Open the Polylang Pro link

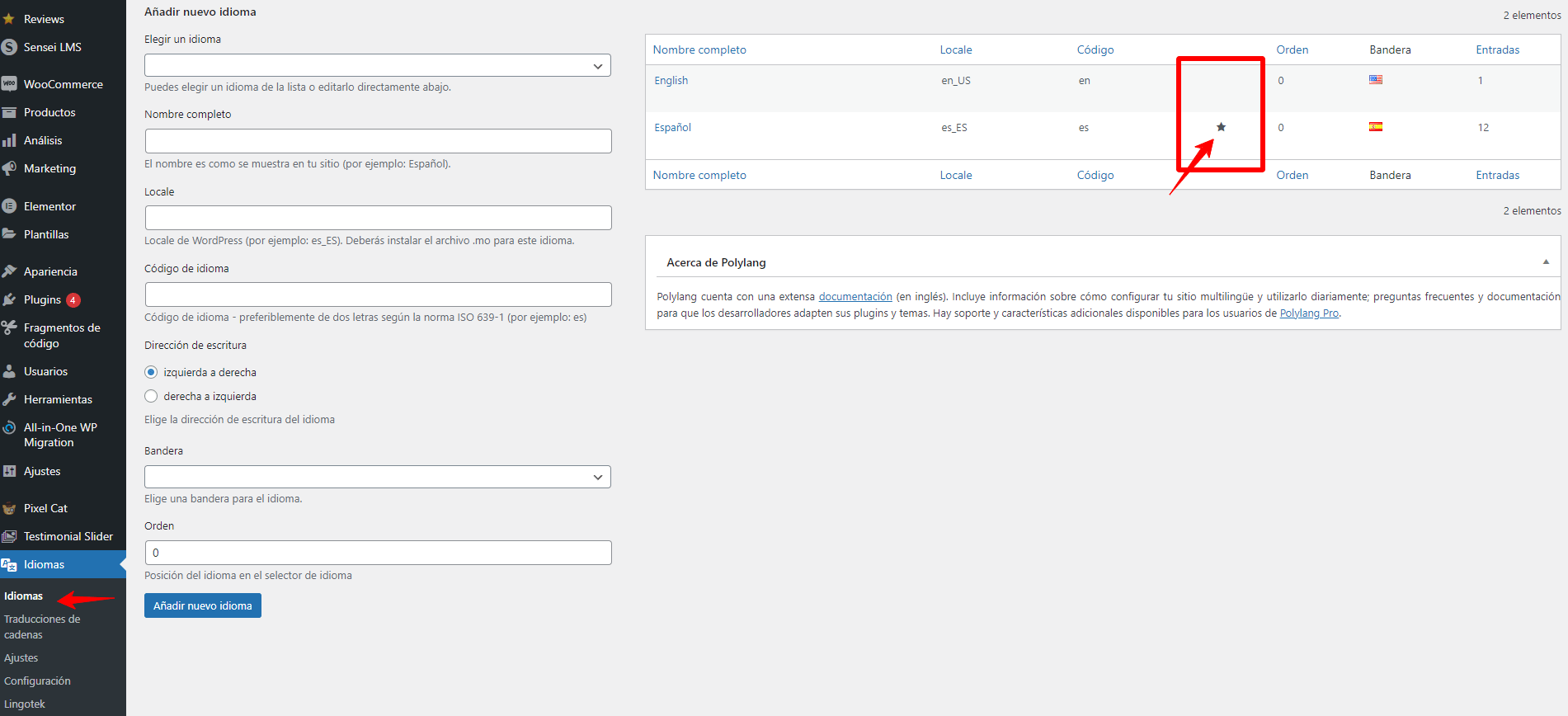[1309, 313]
